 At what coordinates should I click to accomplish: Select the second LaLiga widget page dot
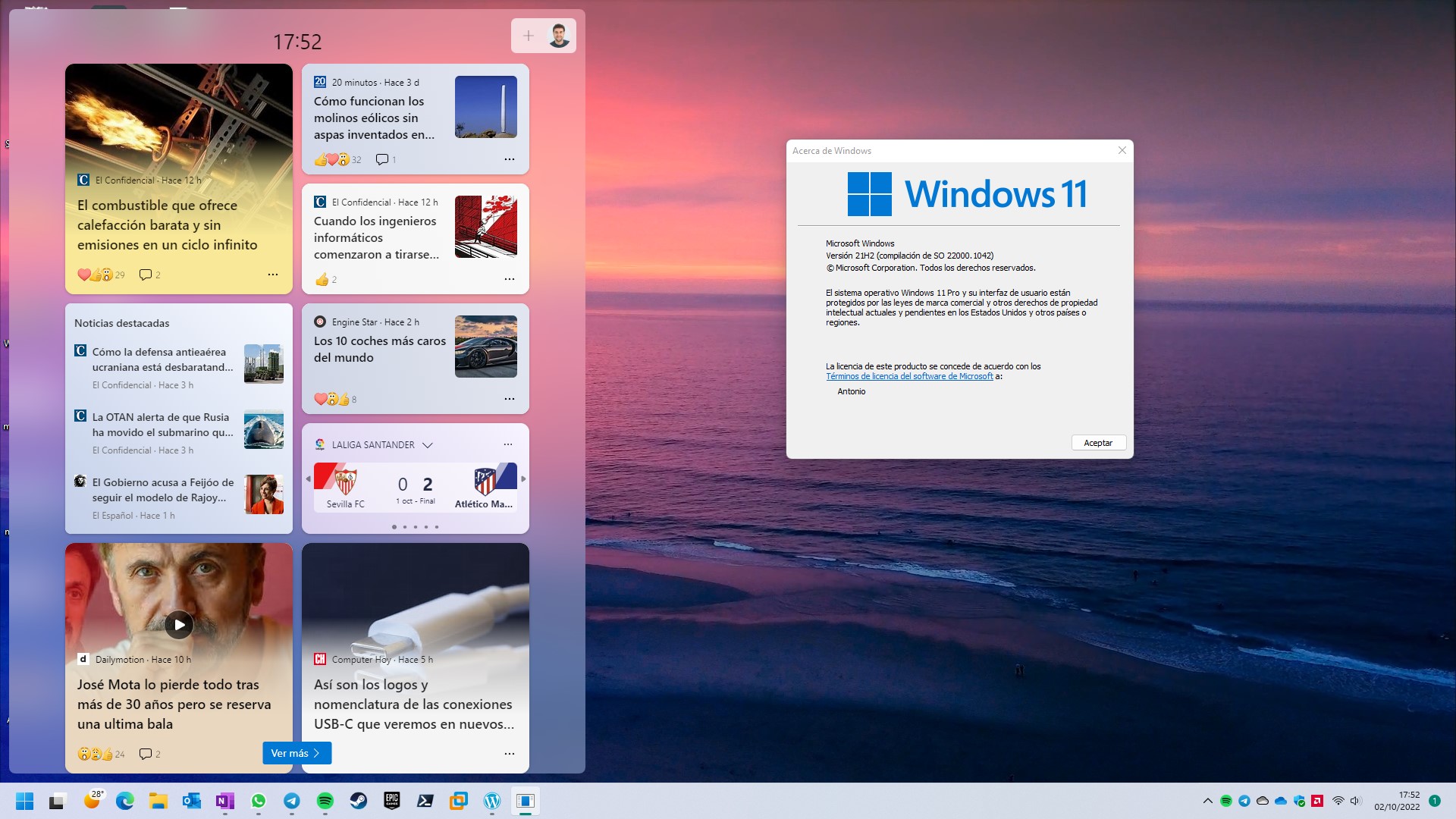coord(405,526)
